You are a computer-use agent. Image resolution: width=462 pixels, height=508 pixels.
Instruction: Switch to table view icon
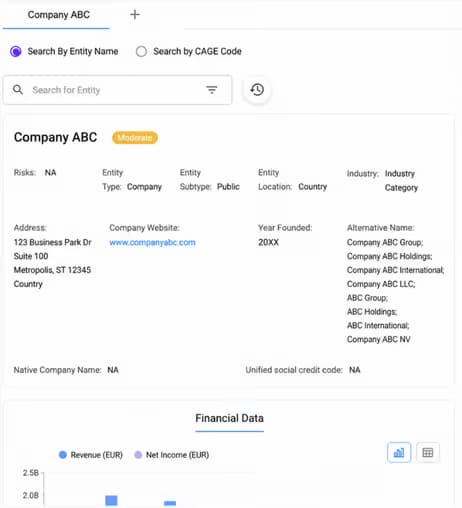[x=428, y=452]
